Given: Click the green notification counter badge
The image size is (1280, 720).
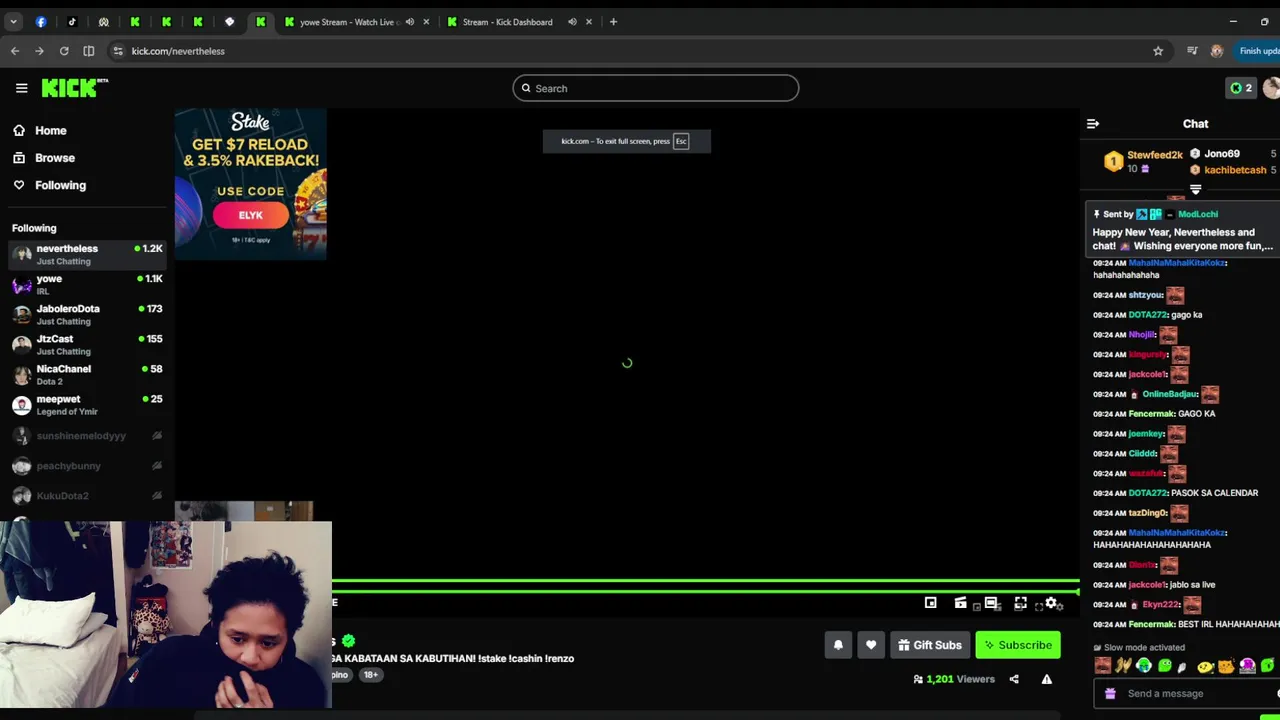Looking at the screenshot, I should pyautogui.click(x=1241, y=88).
